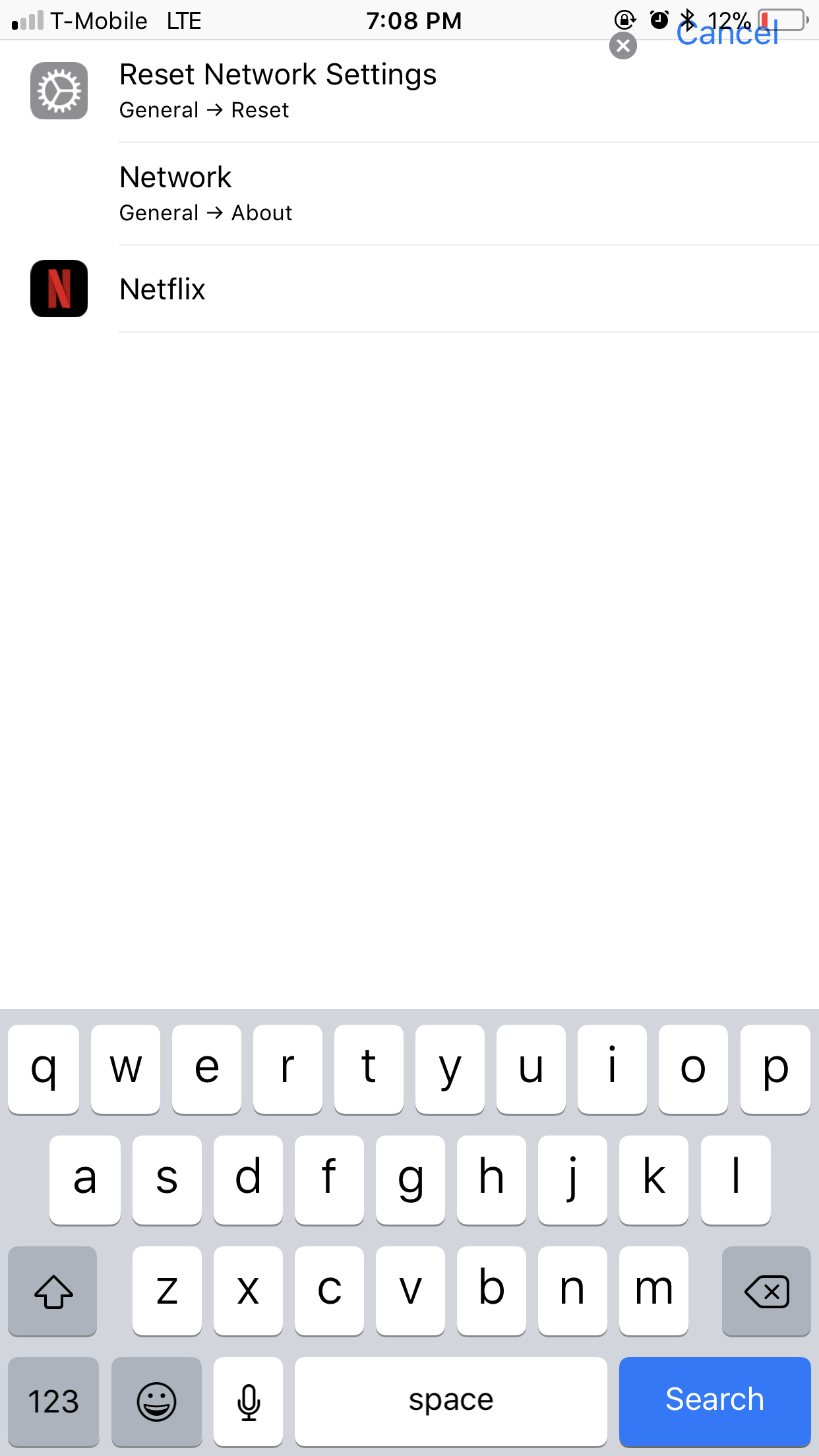Open the Network General About result
Viewport: 819px width, 1456px height.
[409, 194]
